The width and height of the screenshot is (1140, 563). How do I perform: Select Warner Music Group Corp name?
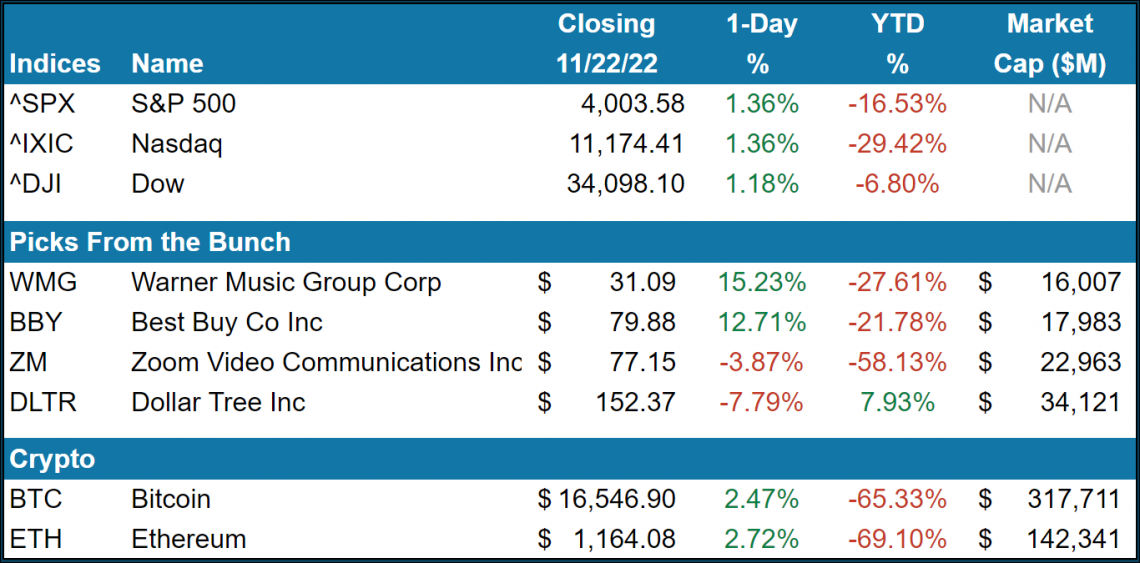tap(286, 283)
